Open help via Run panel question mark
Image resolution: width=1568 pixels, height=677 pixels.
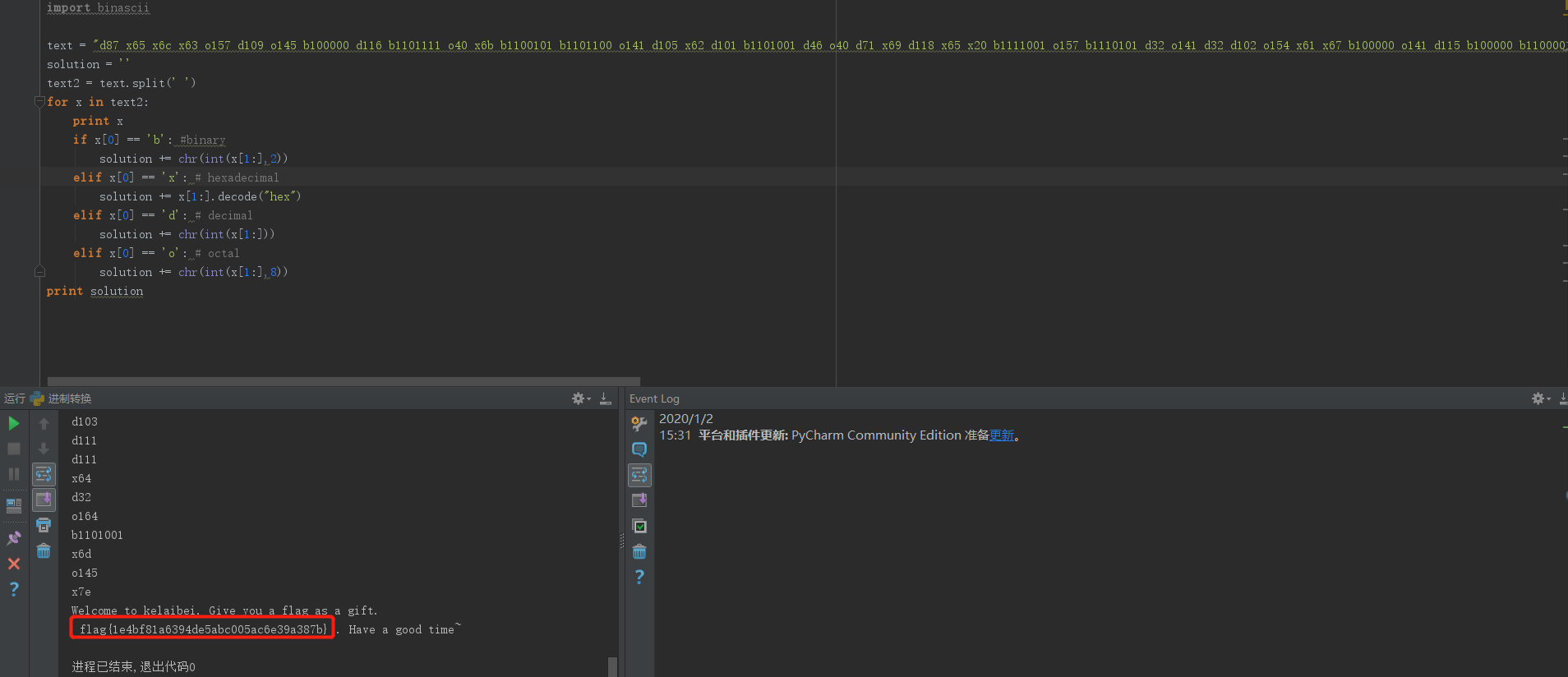click(x=14, y=589)
